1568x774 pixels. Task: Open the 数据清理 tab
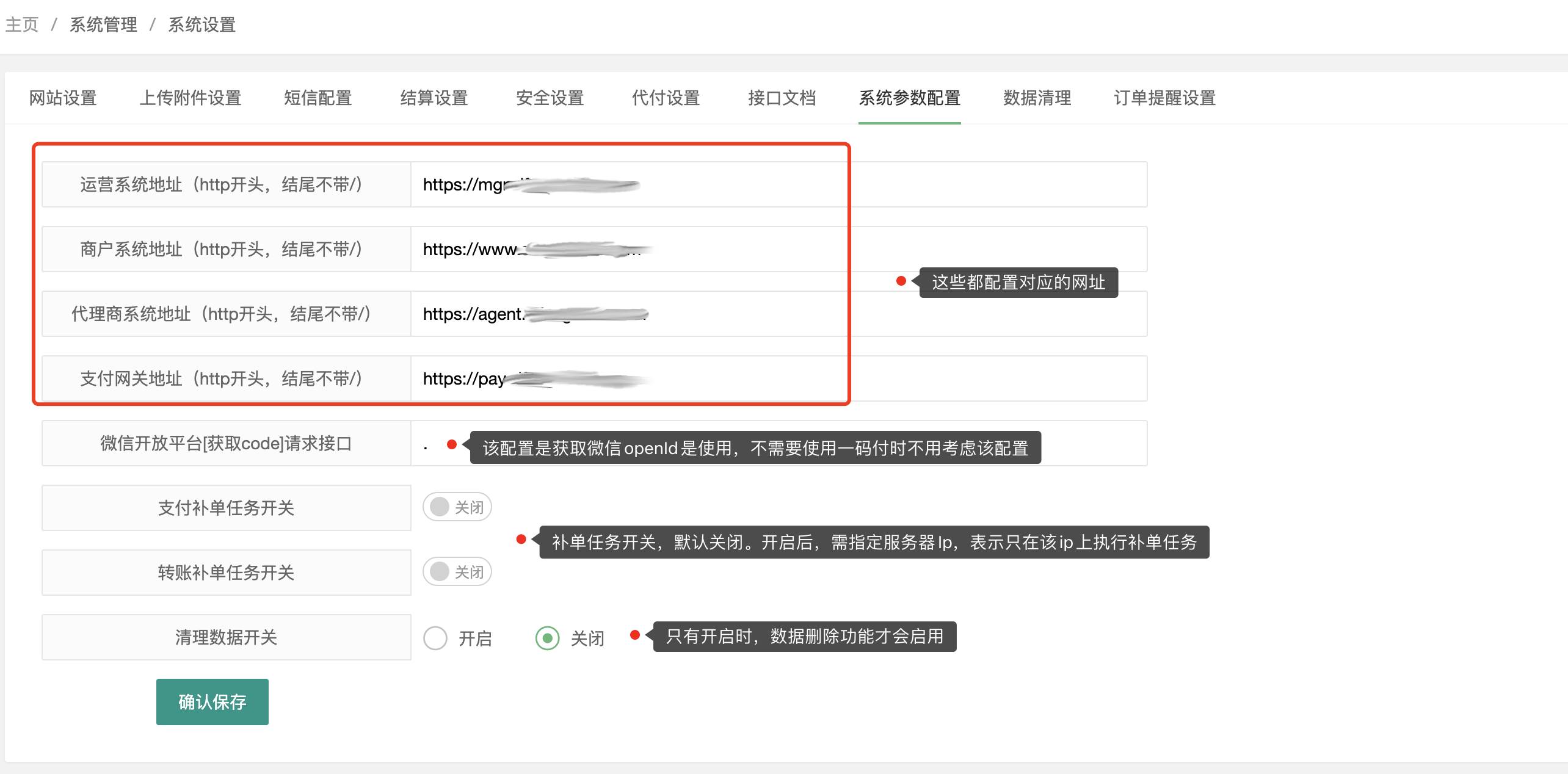[1037, 98]
